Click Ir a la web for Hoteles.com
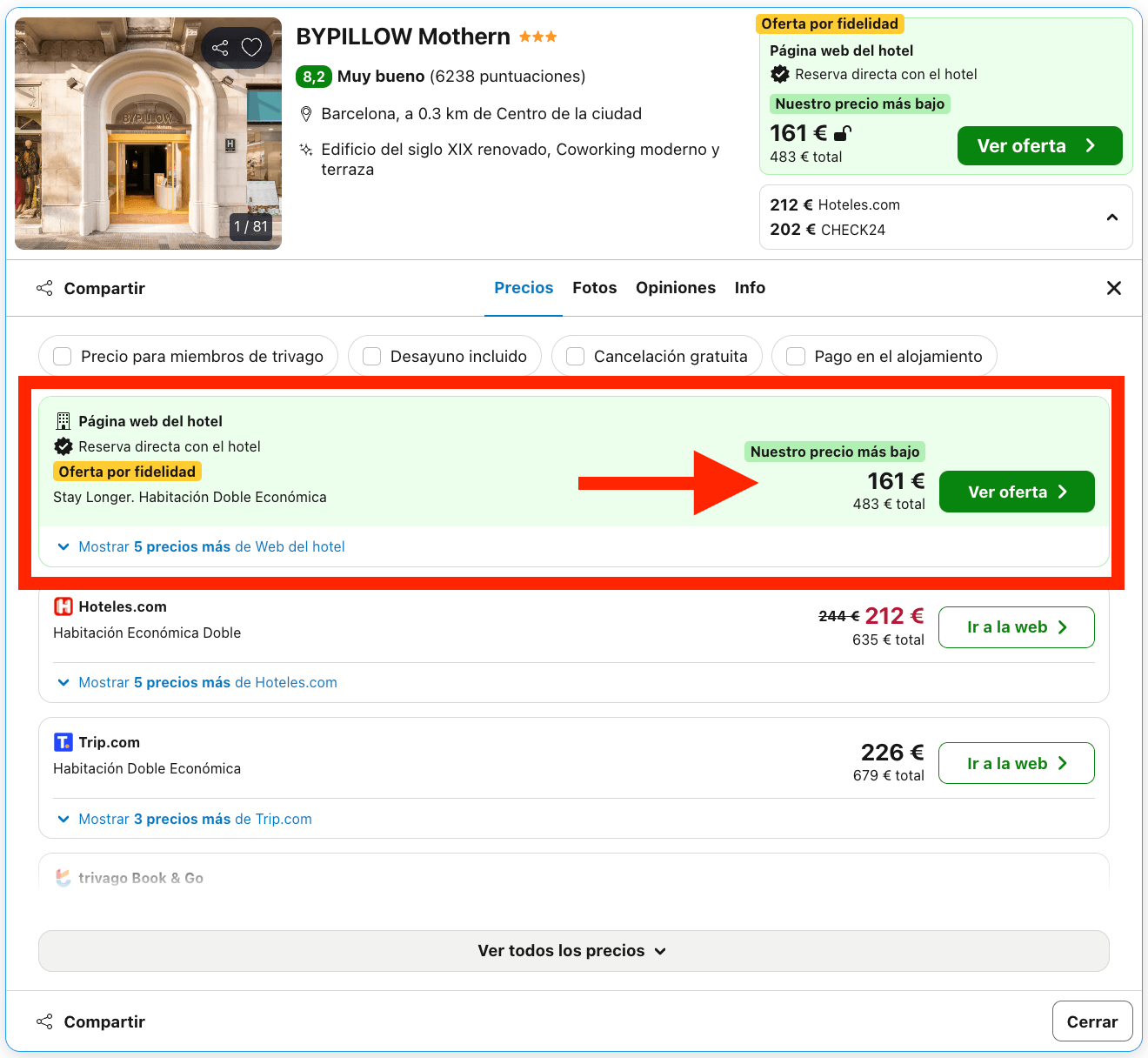Viewport: 1148px width, 1058px height. (1017, 627)
